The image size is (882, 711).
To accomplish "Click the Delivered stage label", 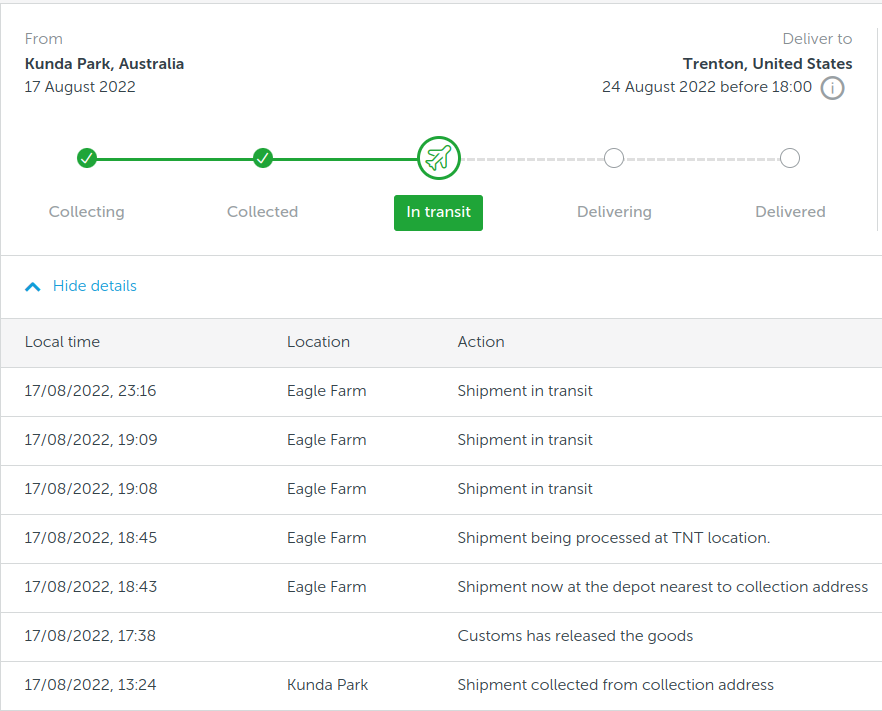I will (790, 212).
